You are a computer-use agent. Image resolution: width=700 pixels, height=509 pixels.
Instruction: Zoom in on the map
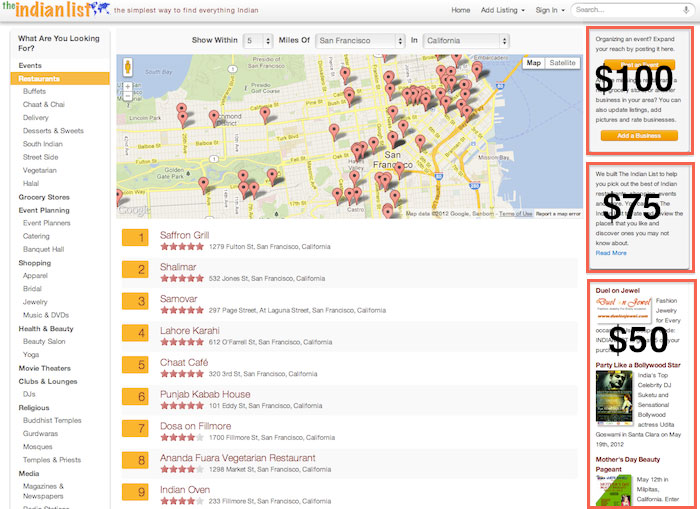point(128,86)
